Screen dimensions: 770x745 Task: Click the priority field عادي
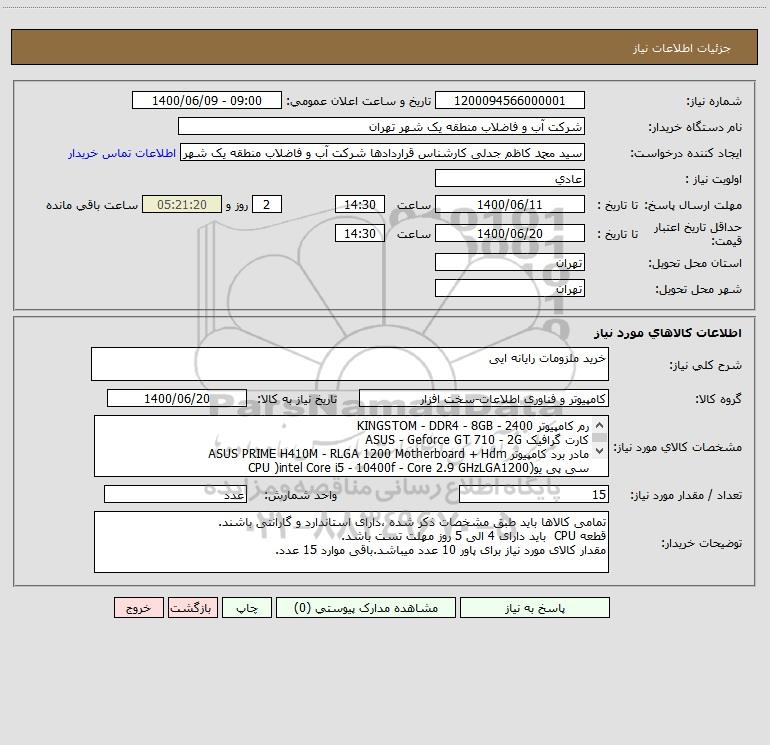[x=510, y=178]
